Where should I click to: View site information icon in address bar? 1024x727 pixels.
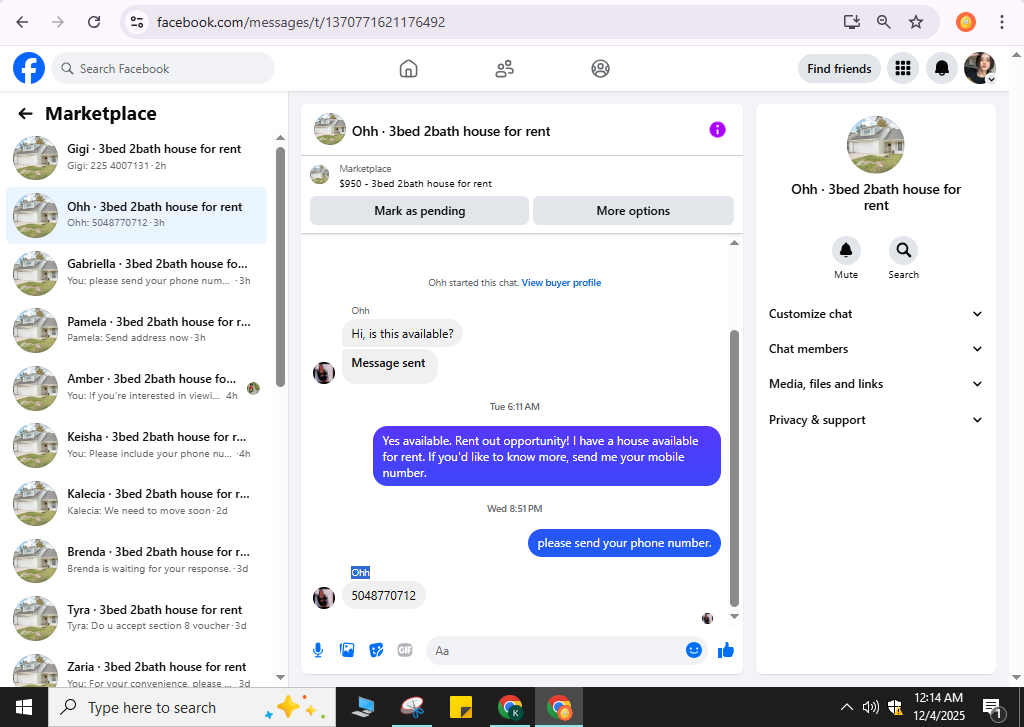[136, 22]
